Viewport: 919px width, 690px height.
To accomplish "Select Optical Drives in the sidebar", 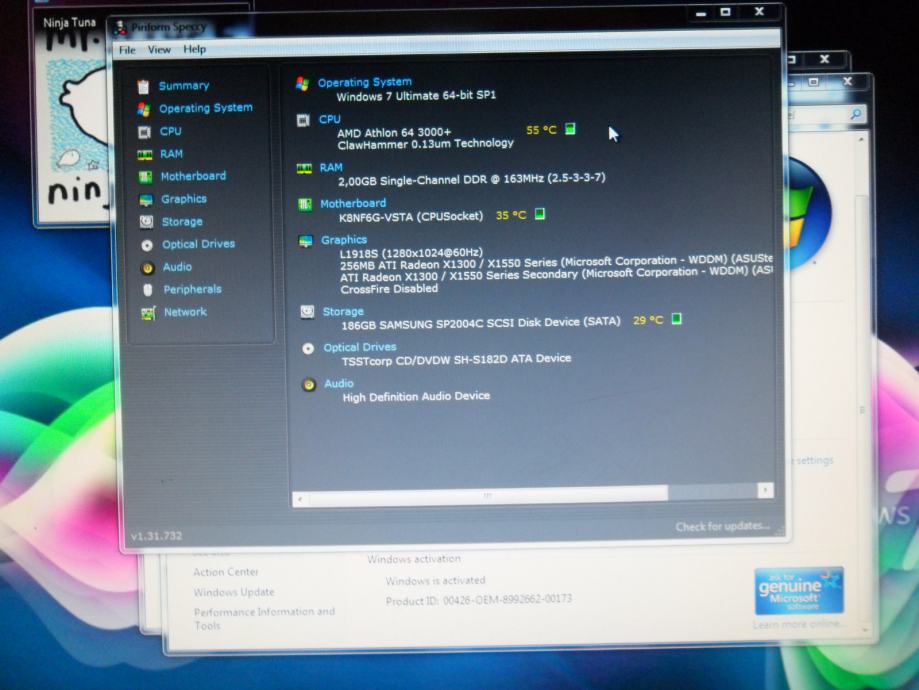I will [x=199, y=244].
